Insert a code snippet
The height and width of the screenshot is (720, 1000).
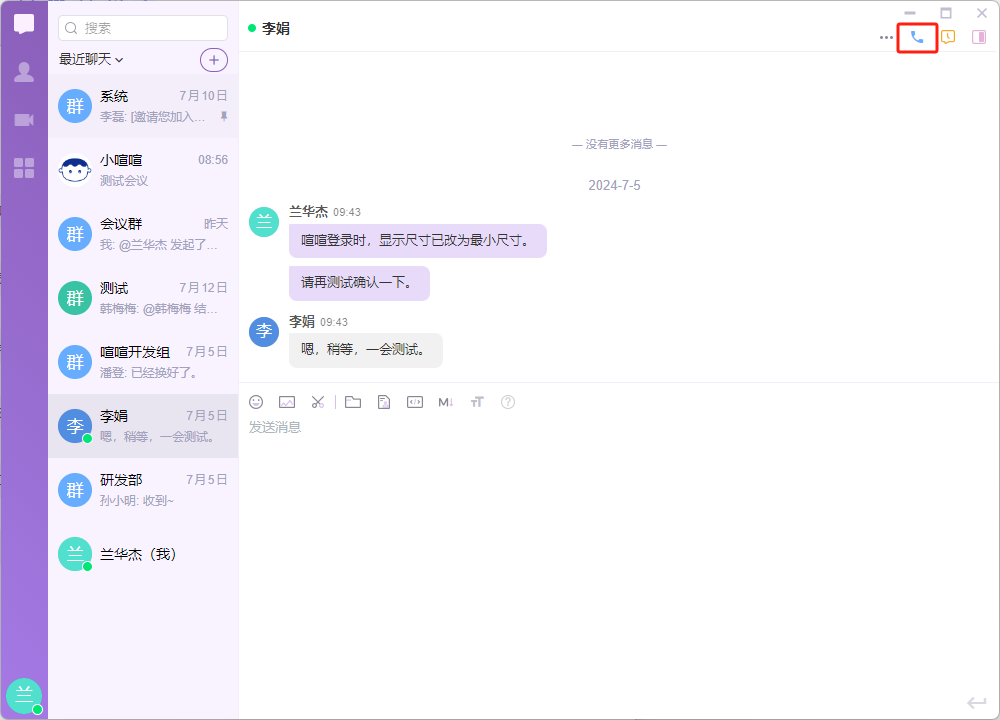[414, 402]
